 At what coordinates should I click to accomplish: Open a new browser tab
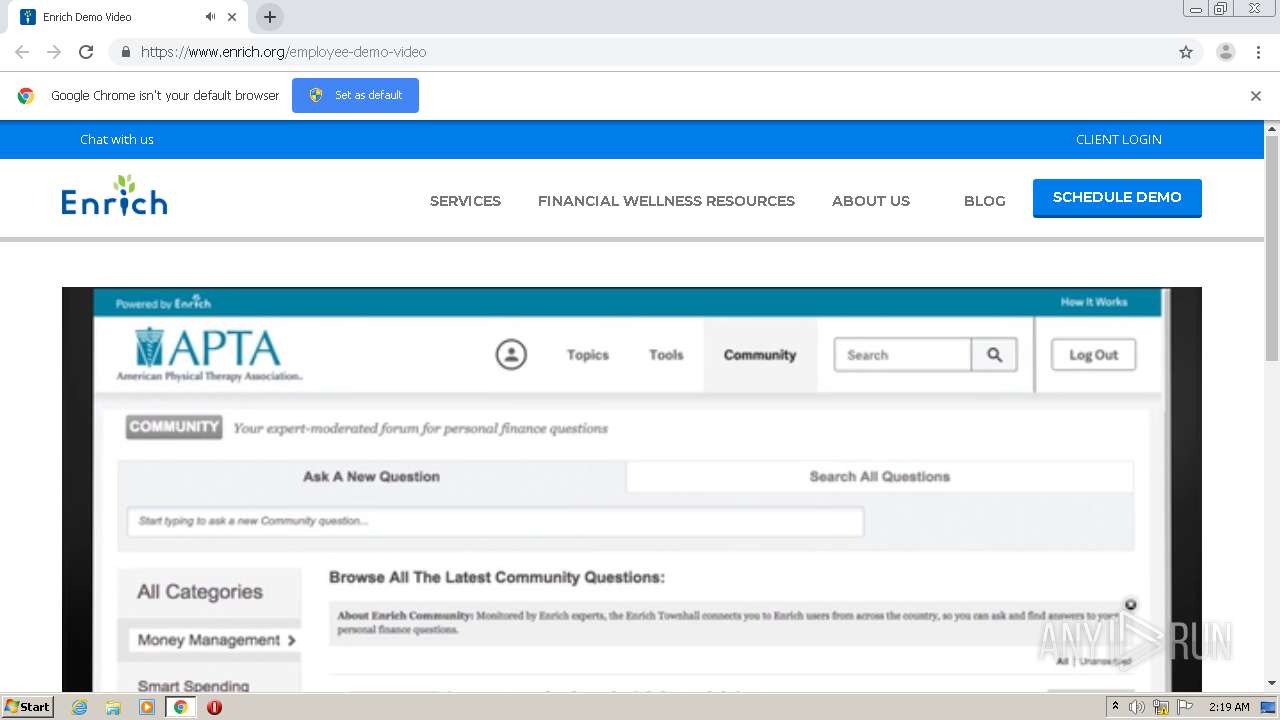pyautogui.click(x=269, y=17)
